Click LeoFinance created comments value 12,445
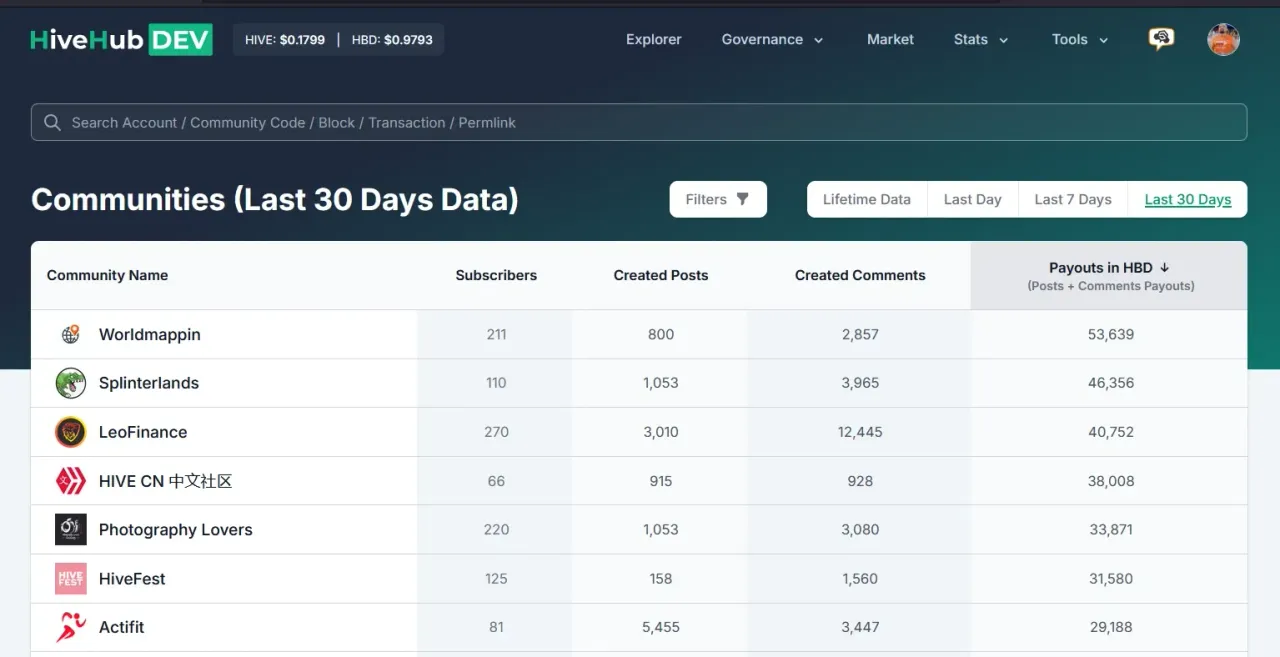Screen dimensions: 1280x657 tap(860, 432)
